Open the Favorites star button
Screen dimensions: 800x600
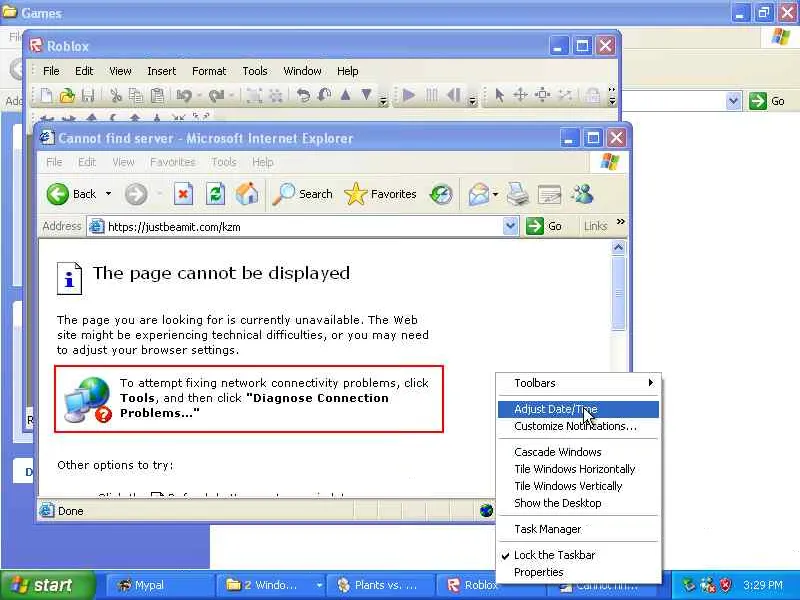point(381,194)
